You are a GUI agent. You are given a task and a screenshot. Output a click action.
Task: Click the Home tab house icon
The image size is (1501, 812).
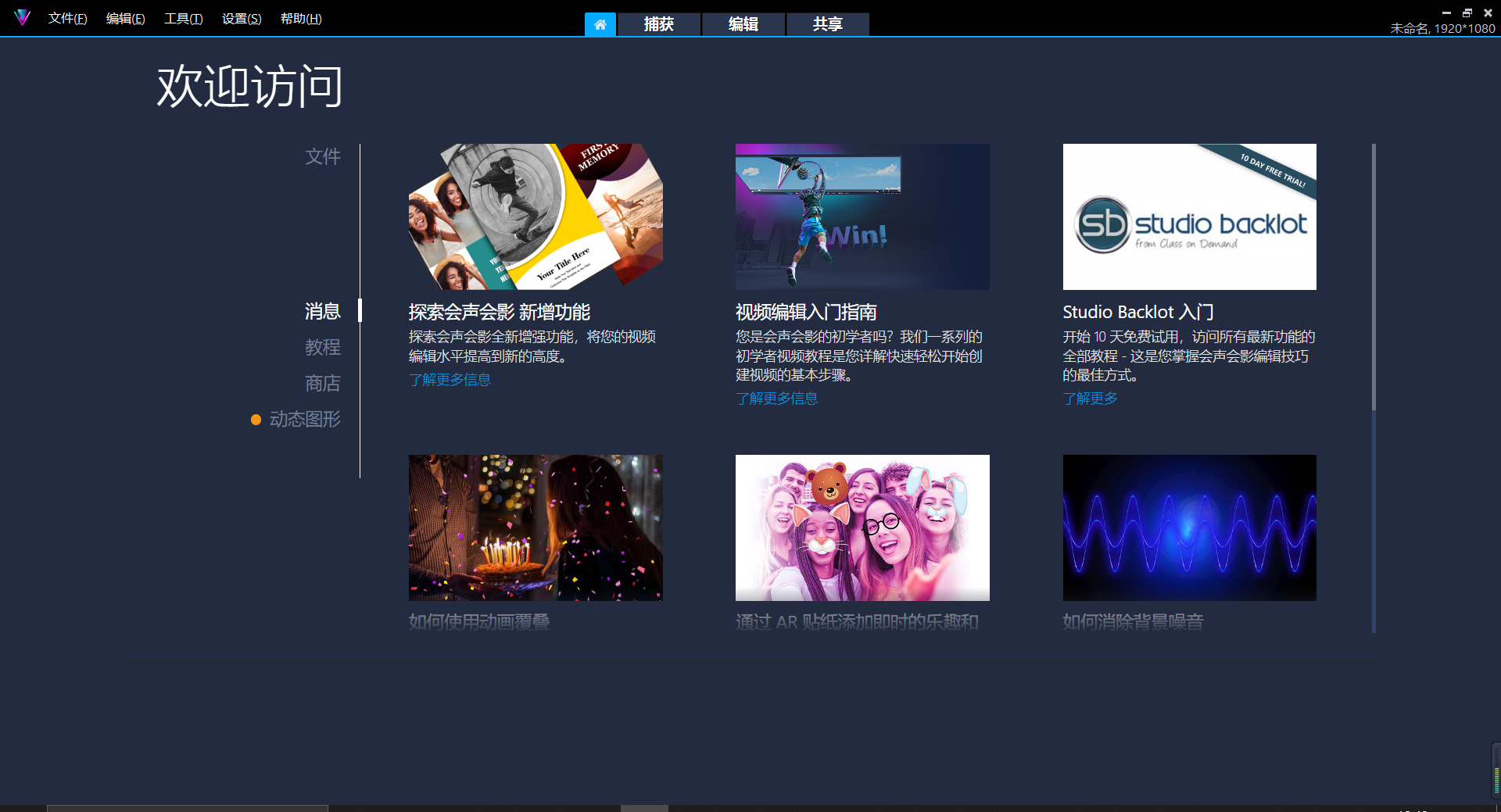pyautogui.click(x=600, y=24)
